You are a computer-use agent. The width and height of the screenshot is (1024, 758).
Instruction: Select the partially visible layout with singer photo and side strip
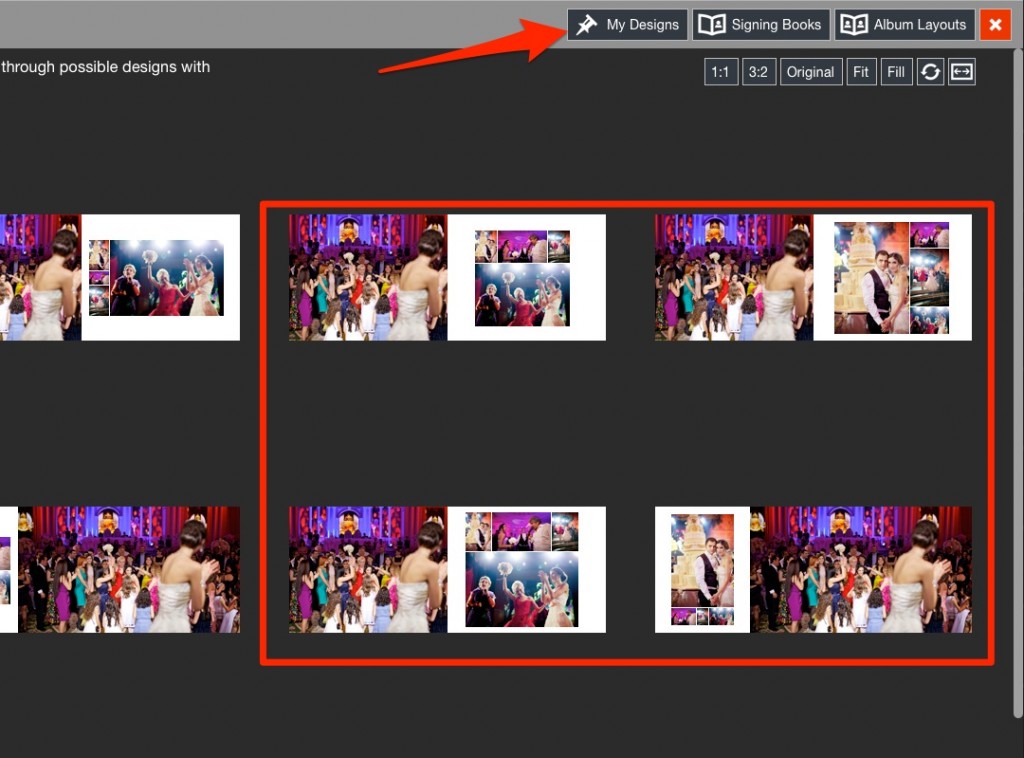120,277
